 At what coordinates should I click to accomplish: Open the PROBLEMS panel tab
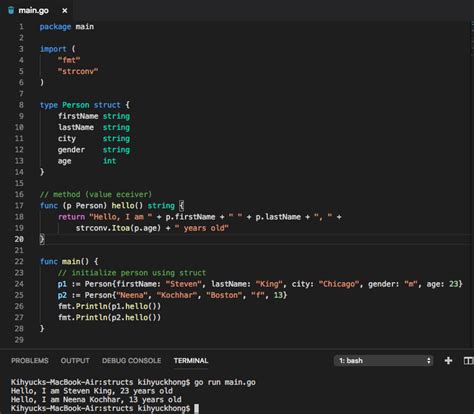[30, 361]
